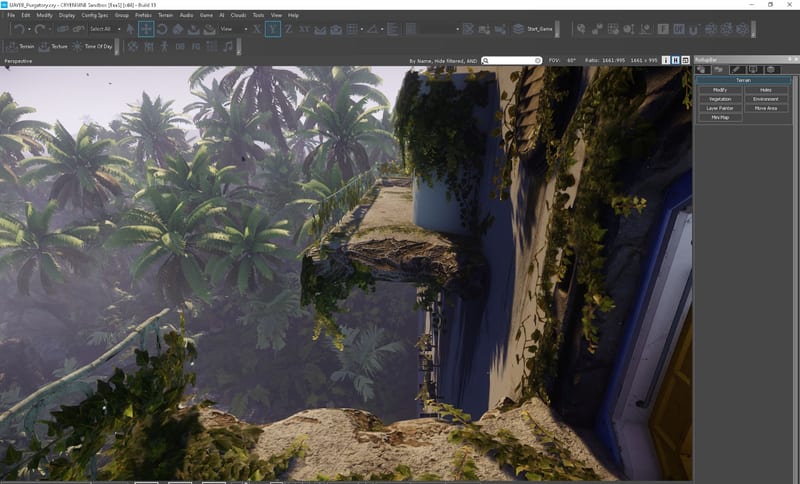Toggle Snap to Objects and Terrain
This screenshot has height=484, width=800.
point(336,29)
